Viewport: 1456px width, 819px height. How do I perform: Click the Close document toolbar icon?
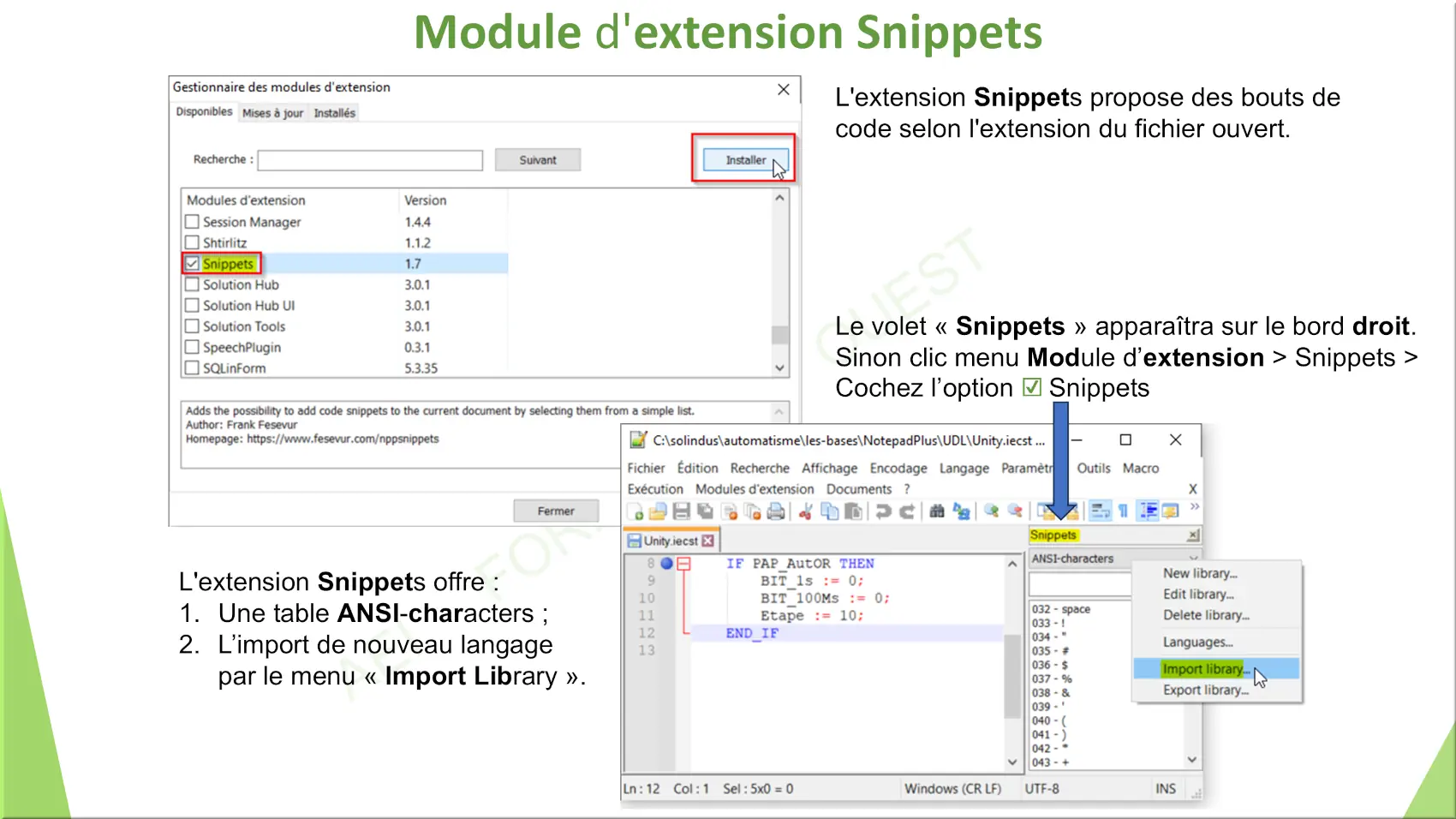pos(730,511)
